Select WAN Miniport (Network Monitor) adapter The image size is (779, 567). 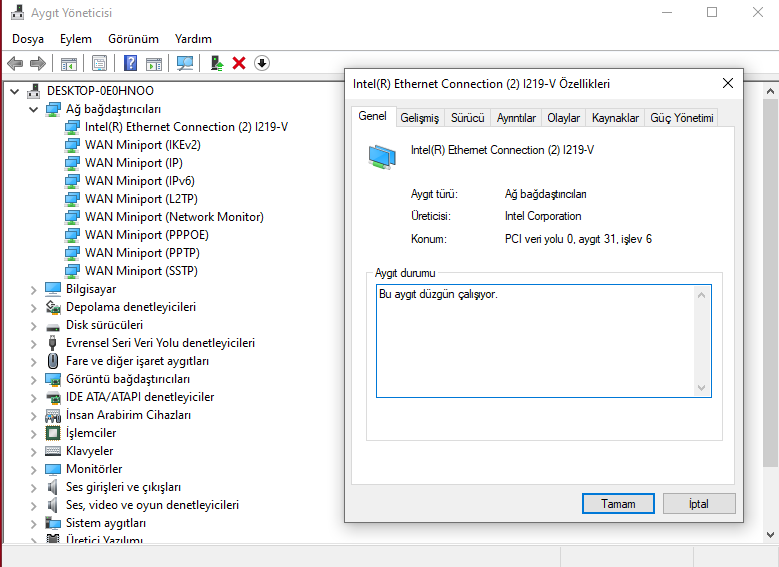[174, 217]
